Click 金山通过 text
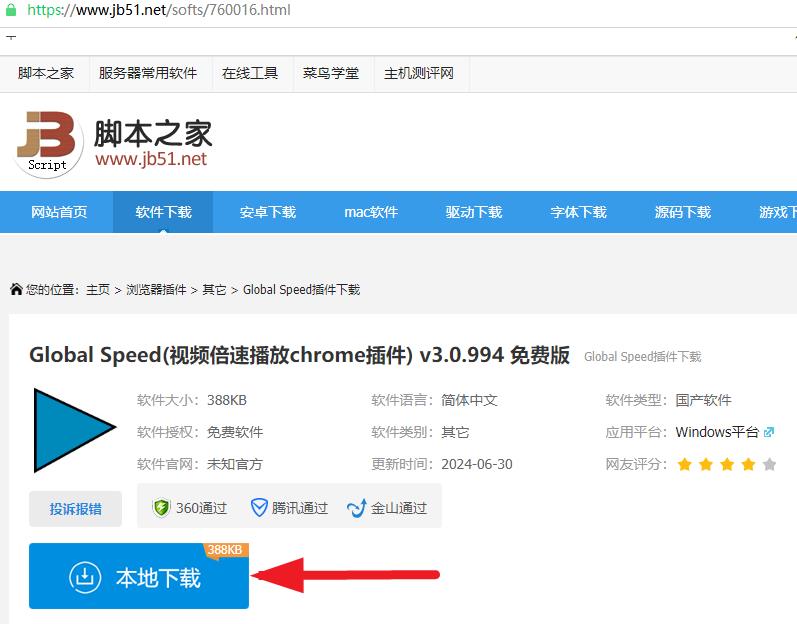 point(398,508)
